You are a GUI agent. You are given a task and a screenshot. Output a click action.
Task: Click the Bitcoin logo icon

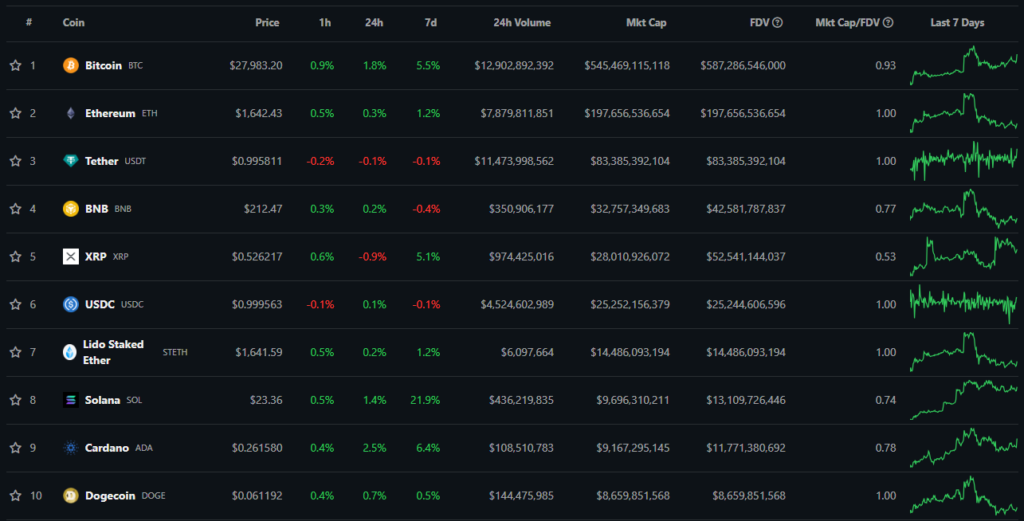(71, 66)
